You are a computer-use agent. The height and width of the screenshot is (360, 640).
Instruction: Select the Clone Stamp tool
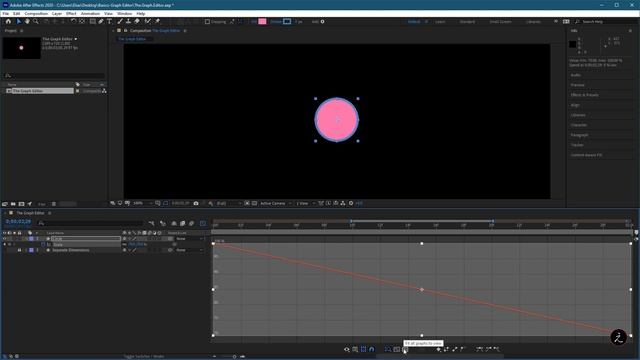(128, 21)
